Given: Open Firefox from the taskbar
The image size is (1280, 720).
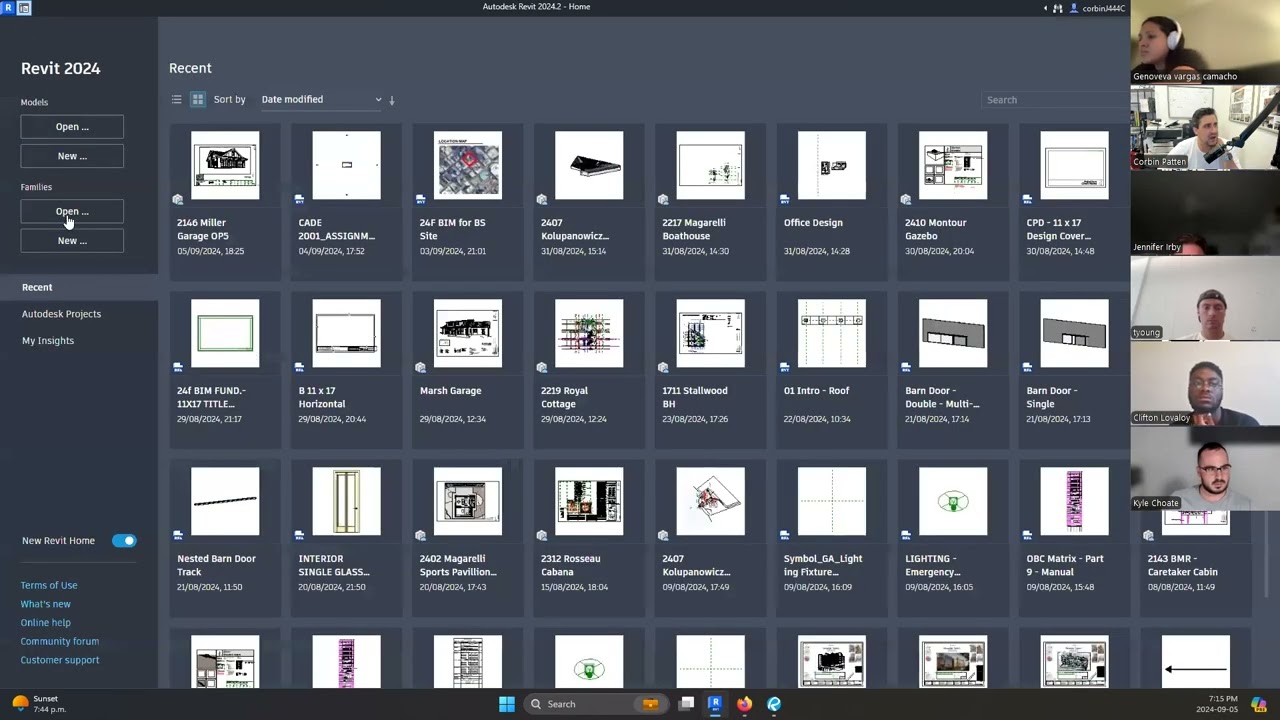Looking at the screenshot, I should (x=744, y=704).
